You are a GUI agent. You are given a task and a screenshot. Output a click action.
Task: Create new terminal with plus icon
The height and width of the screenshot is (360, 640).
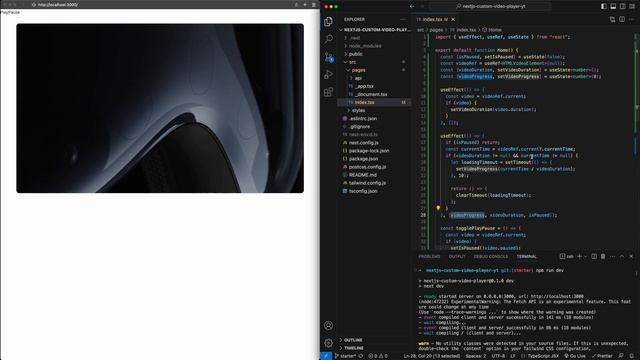(x=579, y=256)
